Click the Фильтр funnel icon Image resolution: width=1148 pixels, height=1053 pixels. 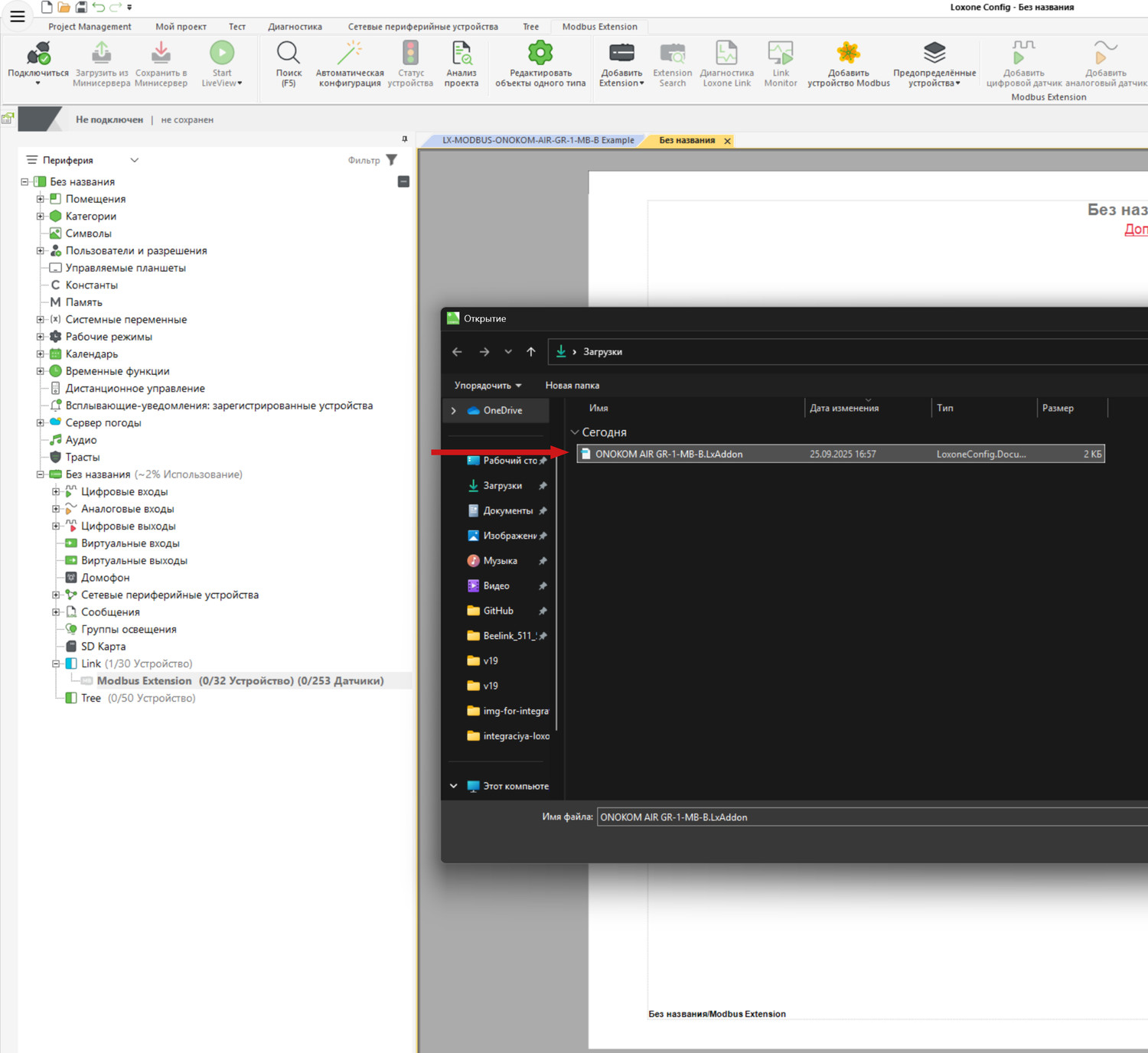point(392,160)
